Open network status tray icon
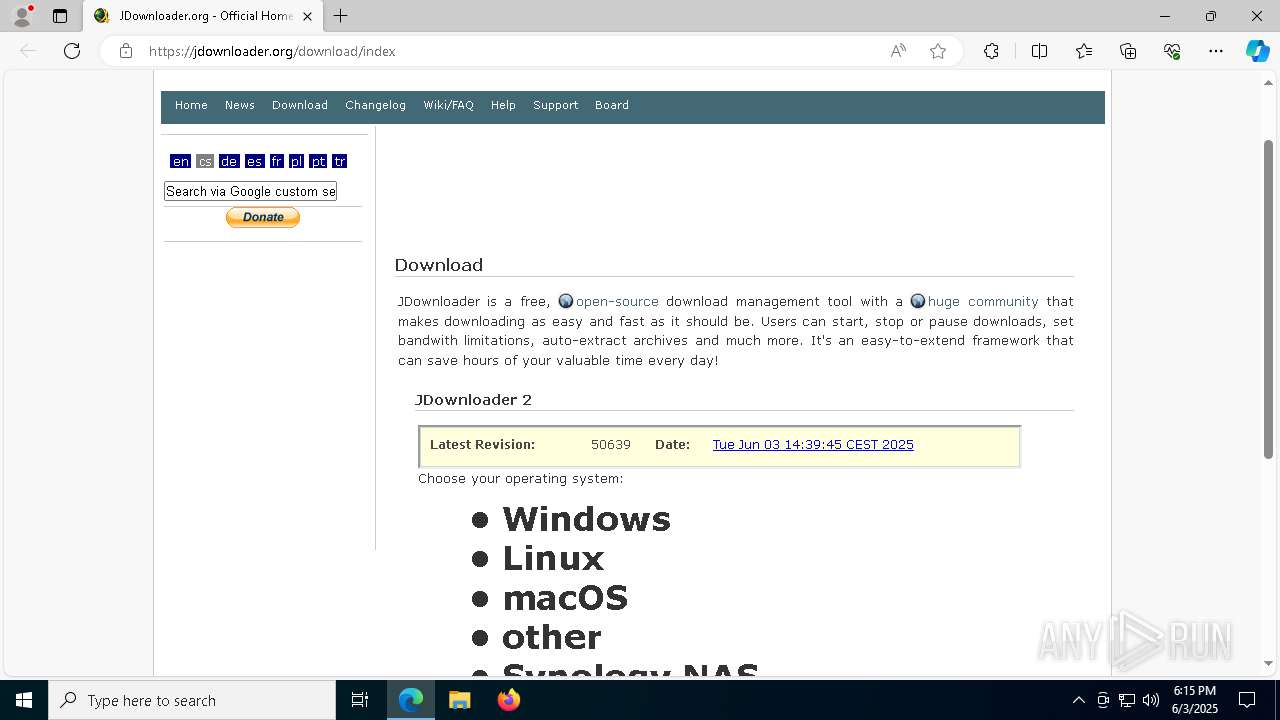Screen dimensions: 1280x720 pyautogui.click(x=1127, y=700)
